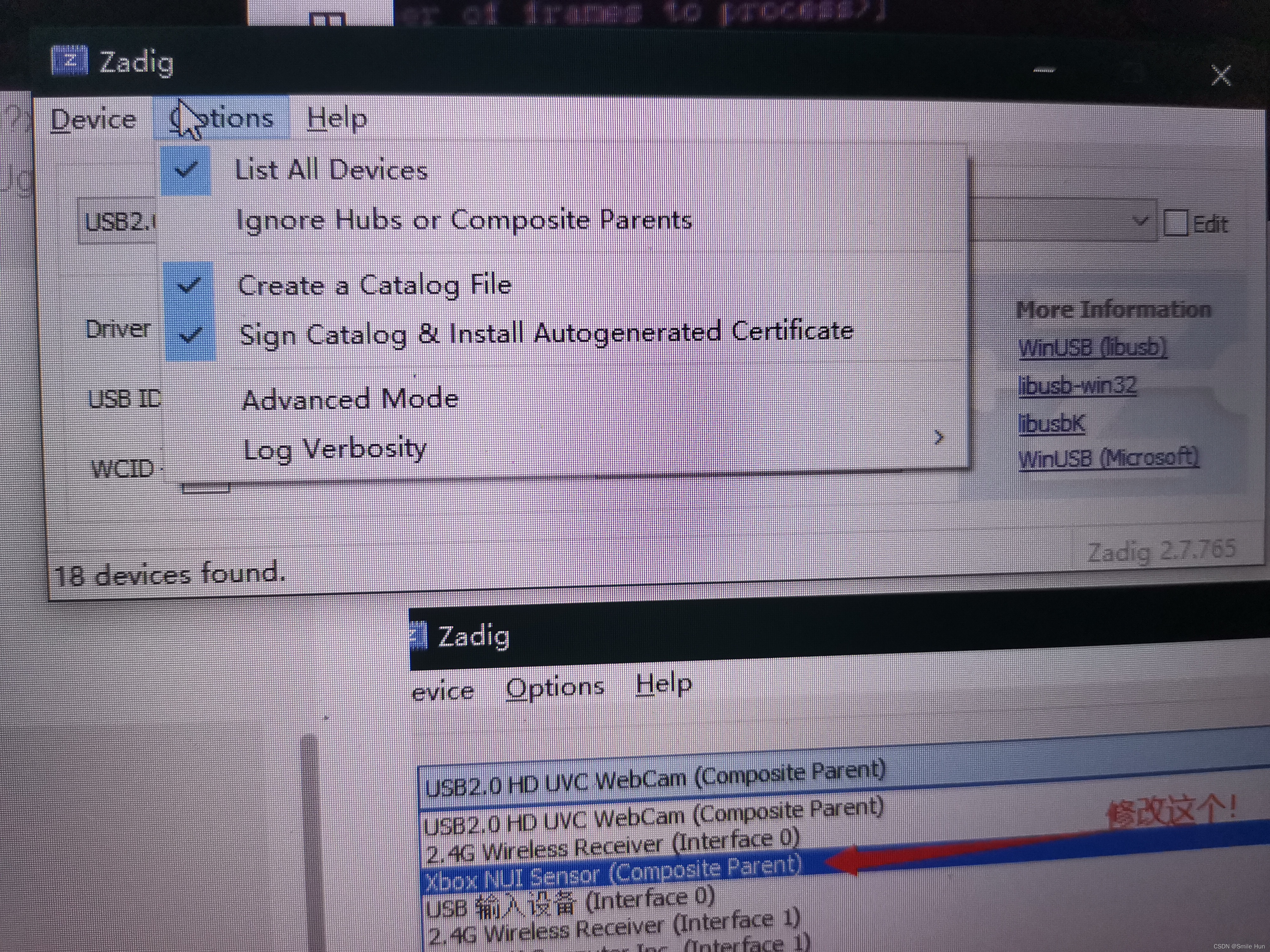
Task: Toggle the List All Devices option
Action: (331, 170)
